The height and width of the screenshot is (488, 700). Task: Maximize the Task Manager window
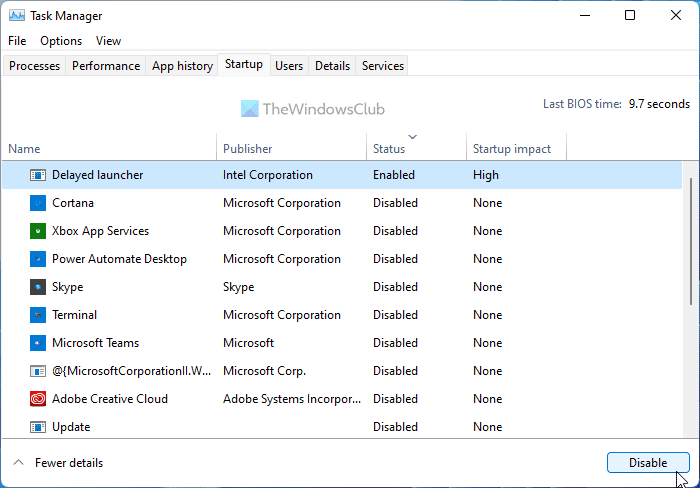[x=630, y=16]
